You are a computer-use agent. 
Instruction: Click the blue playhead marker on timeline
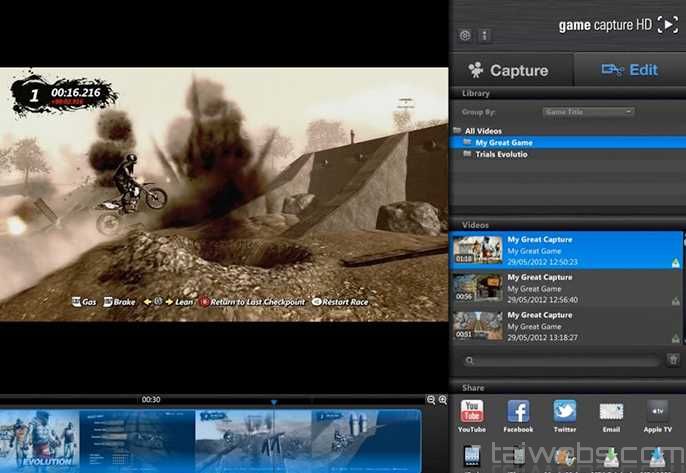click(x=273, y=403)
